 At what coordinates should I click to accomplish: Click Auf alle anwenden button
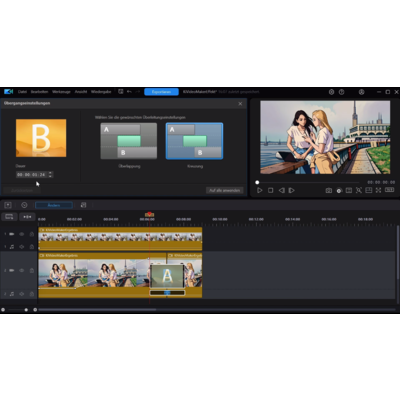click(225, 190)
